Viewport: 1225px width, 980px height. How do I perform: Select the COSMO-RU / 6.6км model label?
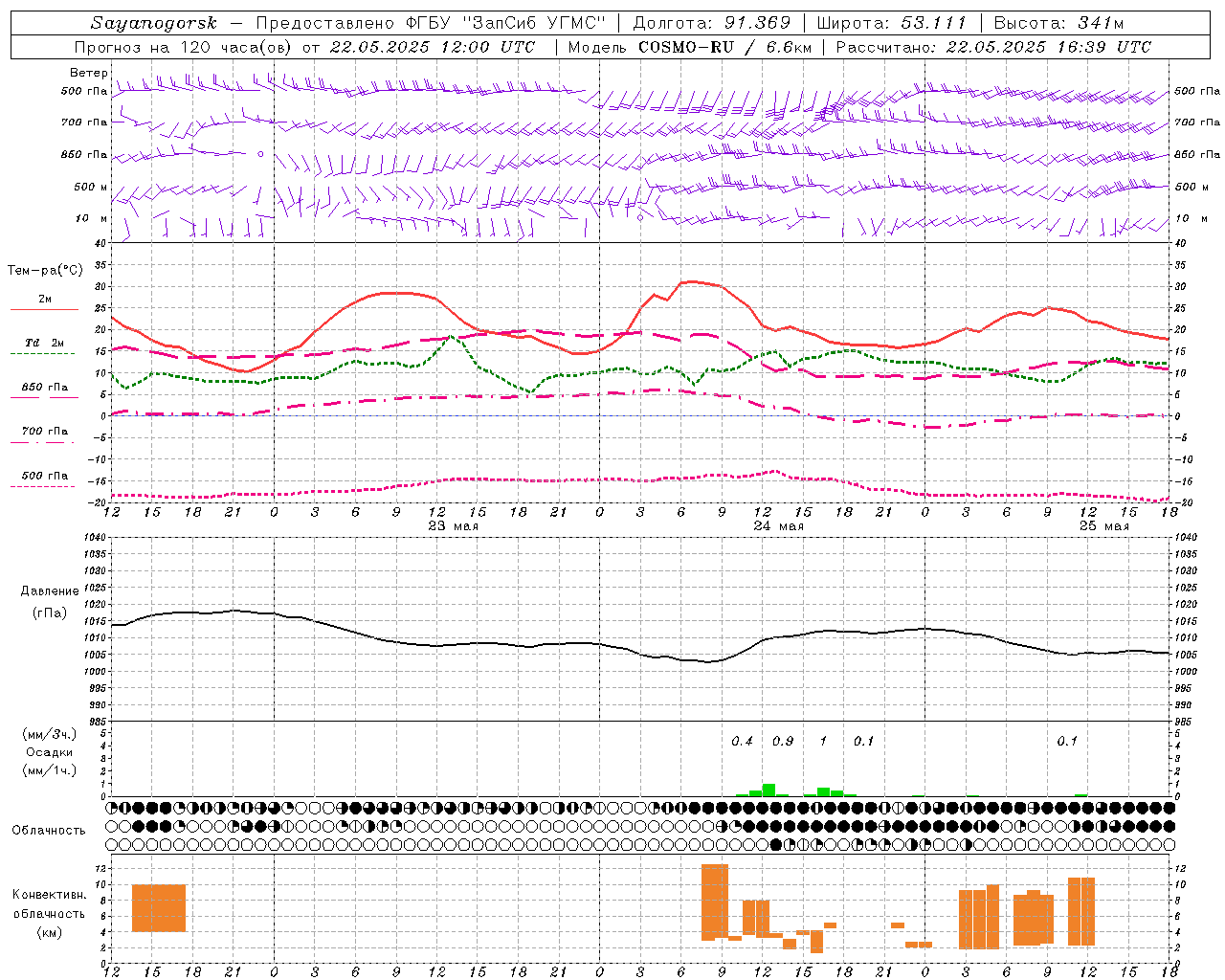coord(725,47)
